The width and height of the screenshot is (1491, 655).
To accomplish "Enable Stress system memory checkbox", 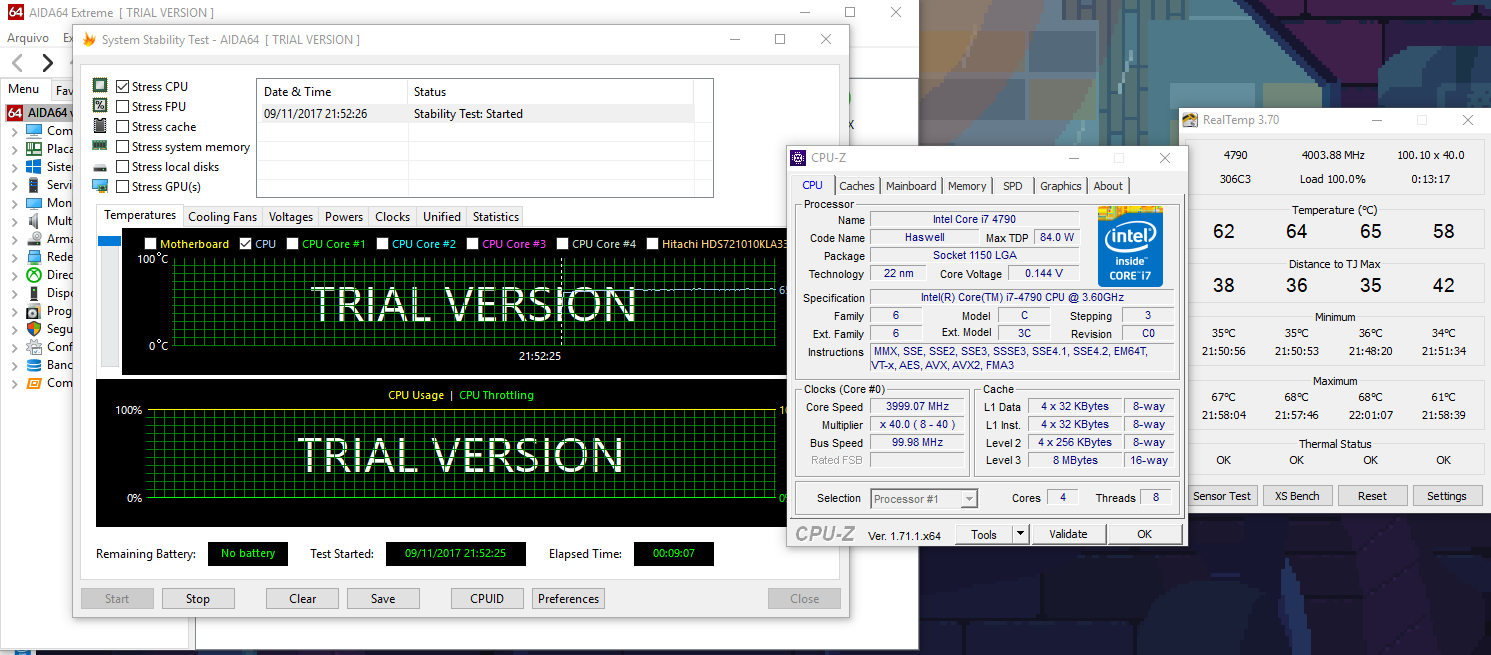I will tap(123, 147).
